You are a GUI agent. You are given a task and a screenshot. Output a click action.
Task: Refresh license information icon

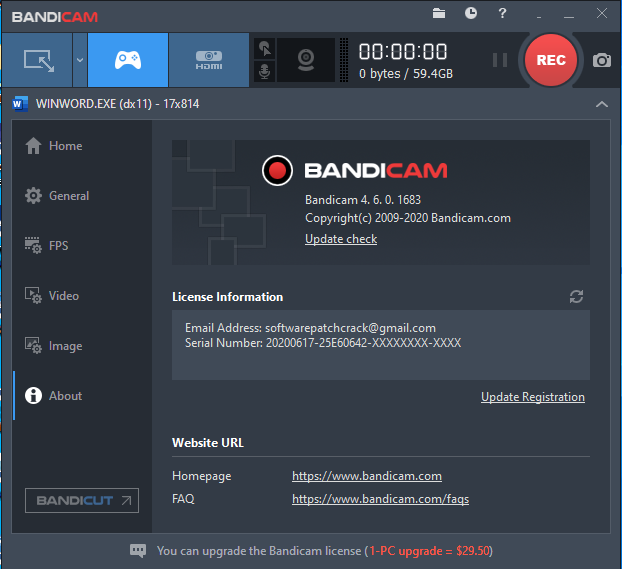576,296
